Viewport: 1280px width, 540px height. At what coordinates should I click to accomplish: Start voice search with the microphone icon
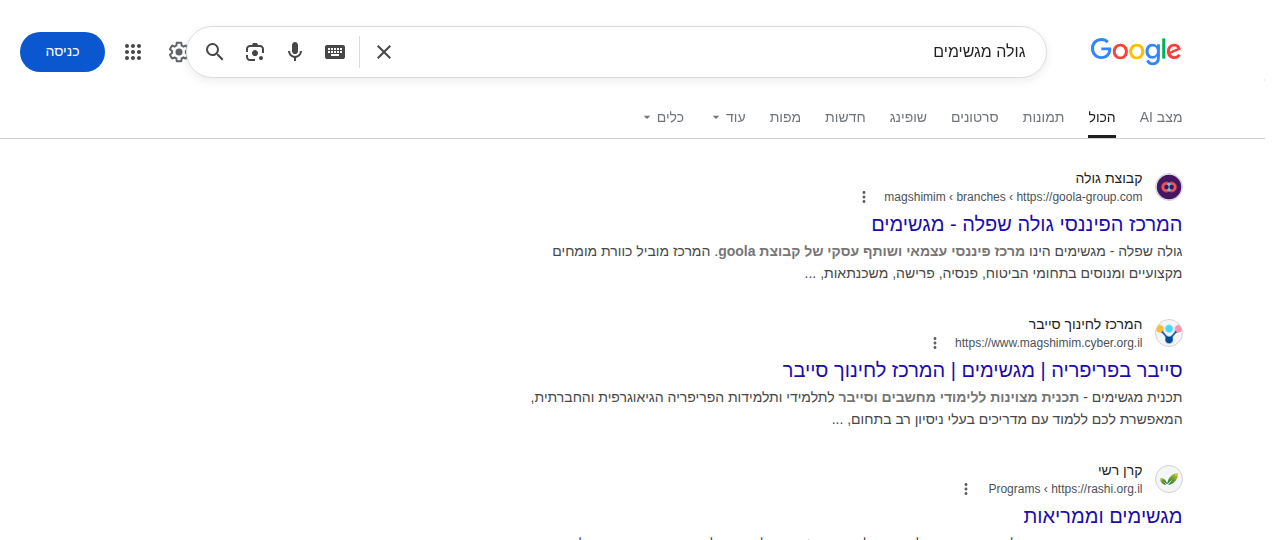coord(295,52)
